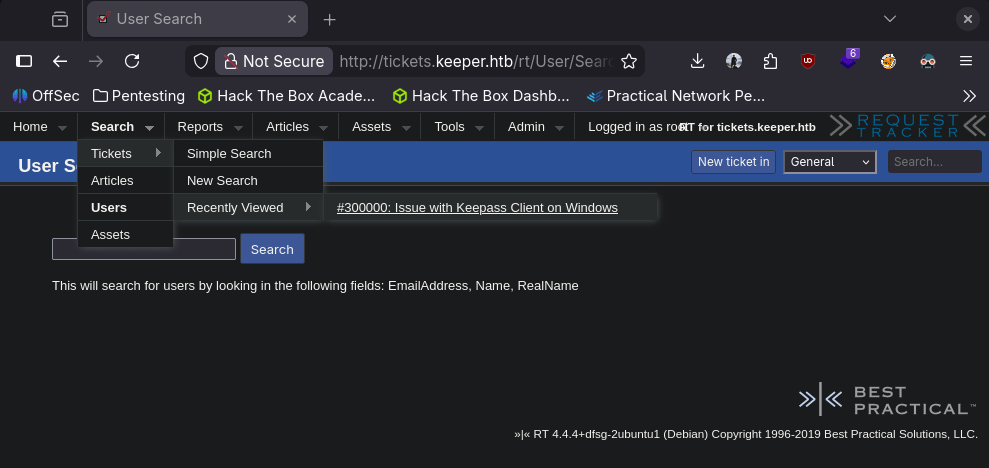The image size is (989, 468).
Task: Open a new browser tab
Action: 329,19
